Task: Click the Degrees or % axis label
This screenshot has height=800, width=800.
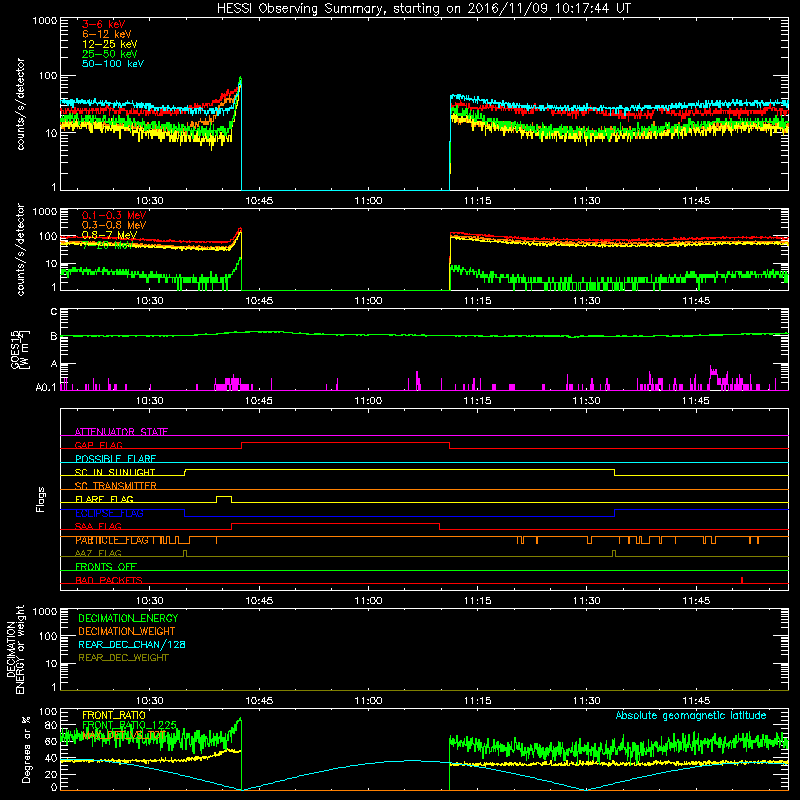Action: [x=26, y=749]
